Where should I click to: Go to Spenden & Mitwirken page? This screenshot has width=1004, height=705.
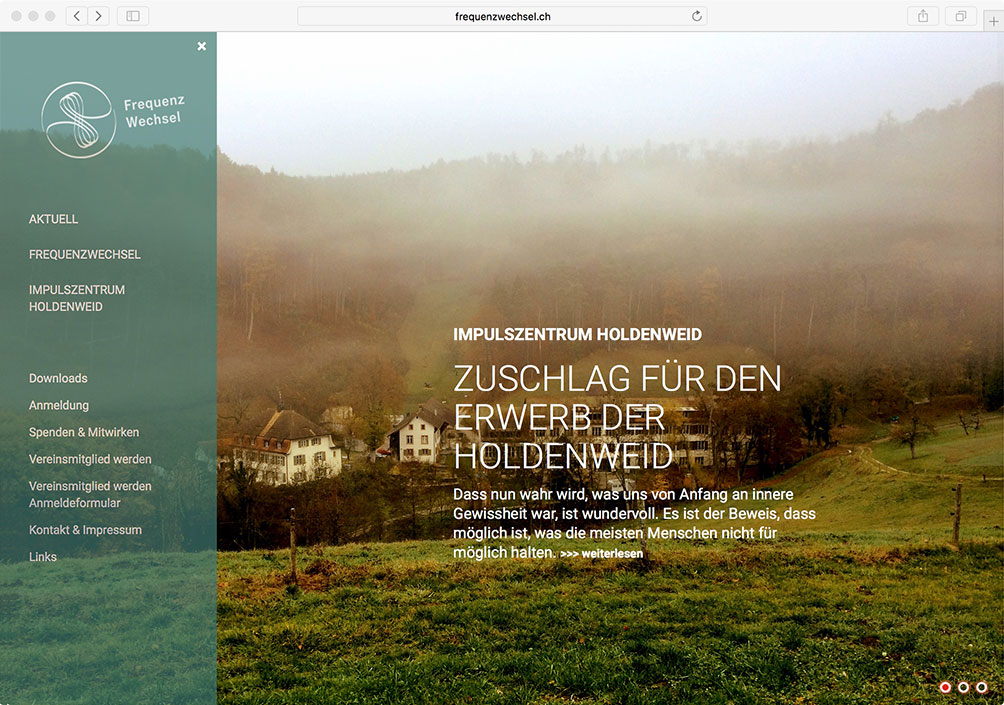click(x=84, y=432)
